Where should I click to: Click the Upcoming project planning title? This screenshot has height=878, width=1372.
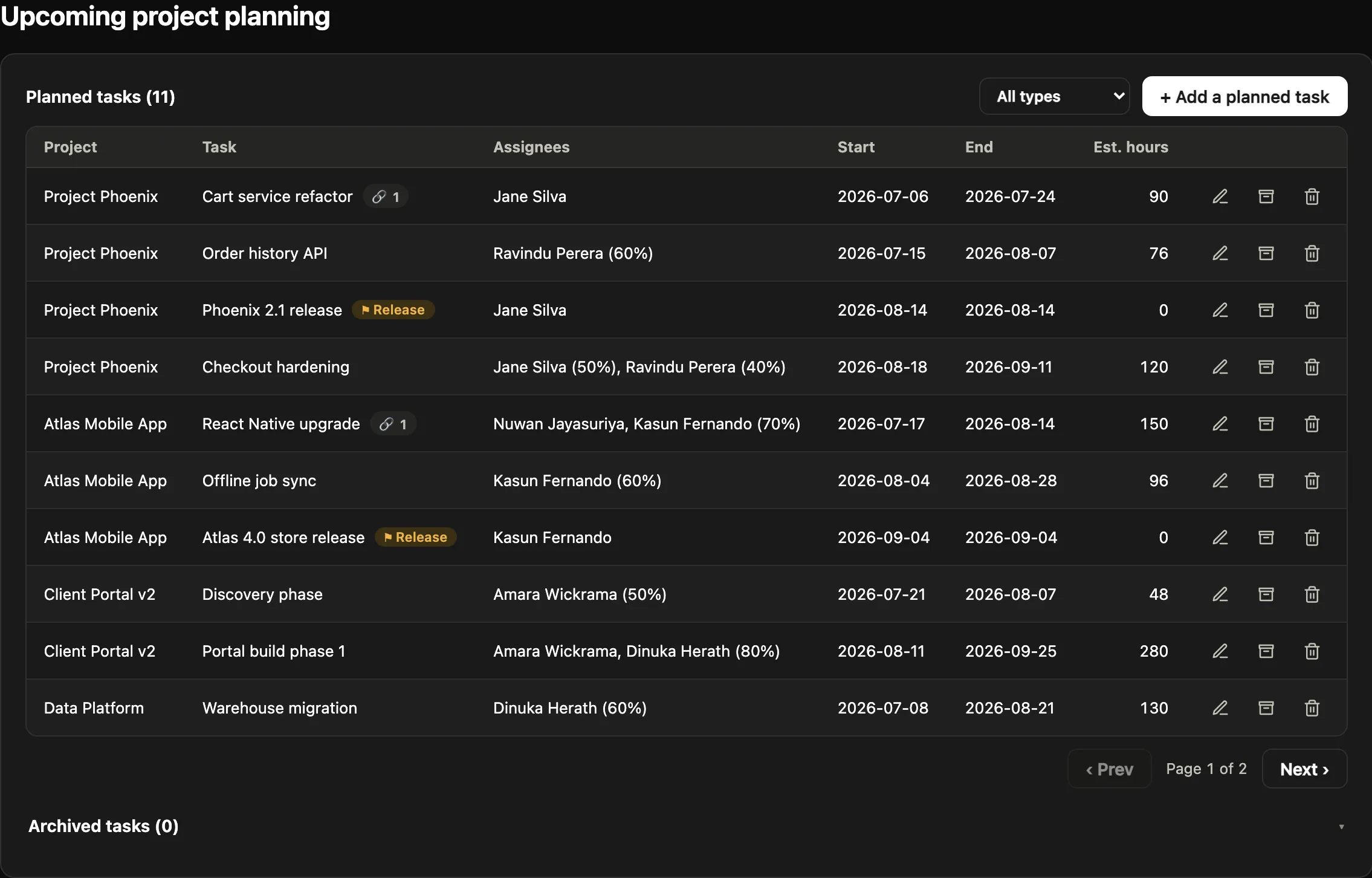[166, 16]
